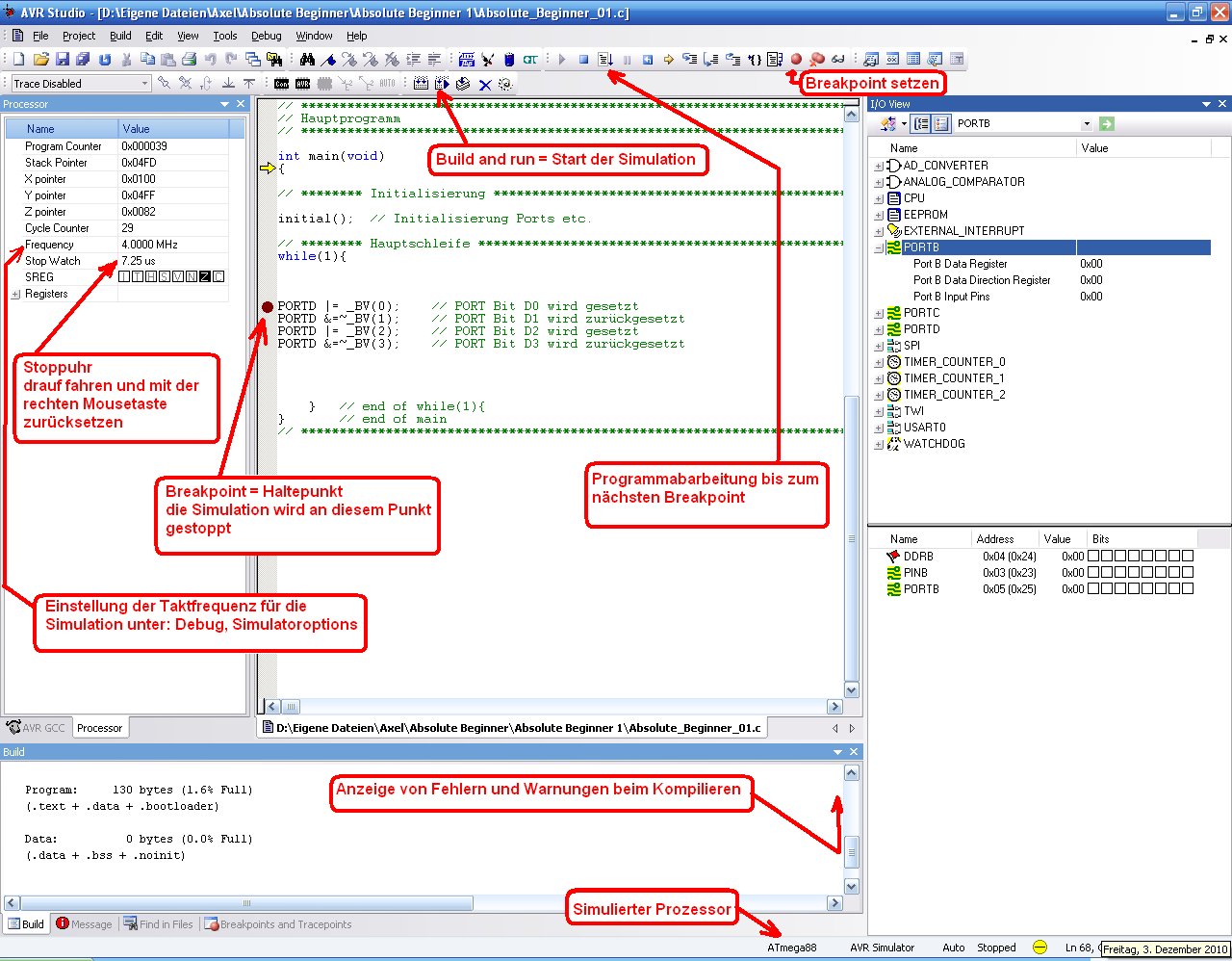Collapse the PORTB tree node
1232x961 pixels.
[878, 247]
